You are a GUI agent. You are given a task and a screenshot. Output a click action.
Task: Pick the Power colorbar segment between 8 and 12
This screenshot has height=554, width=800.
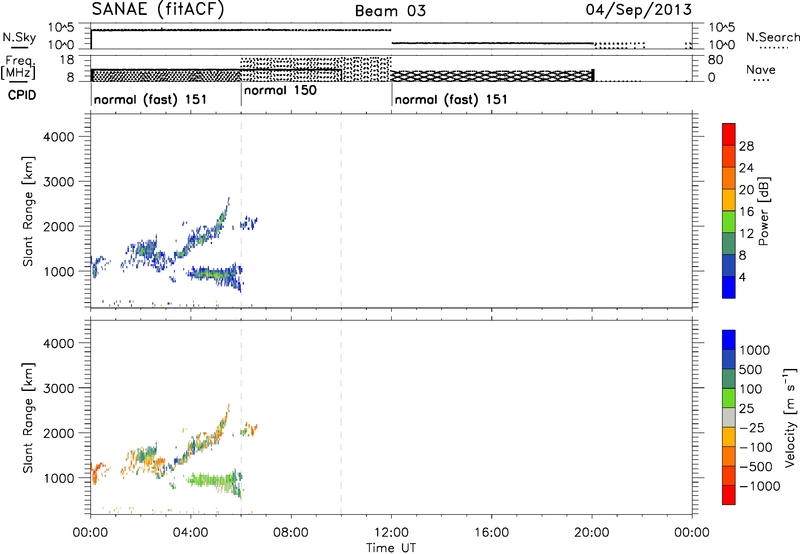[729, 243]
